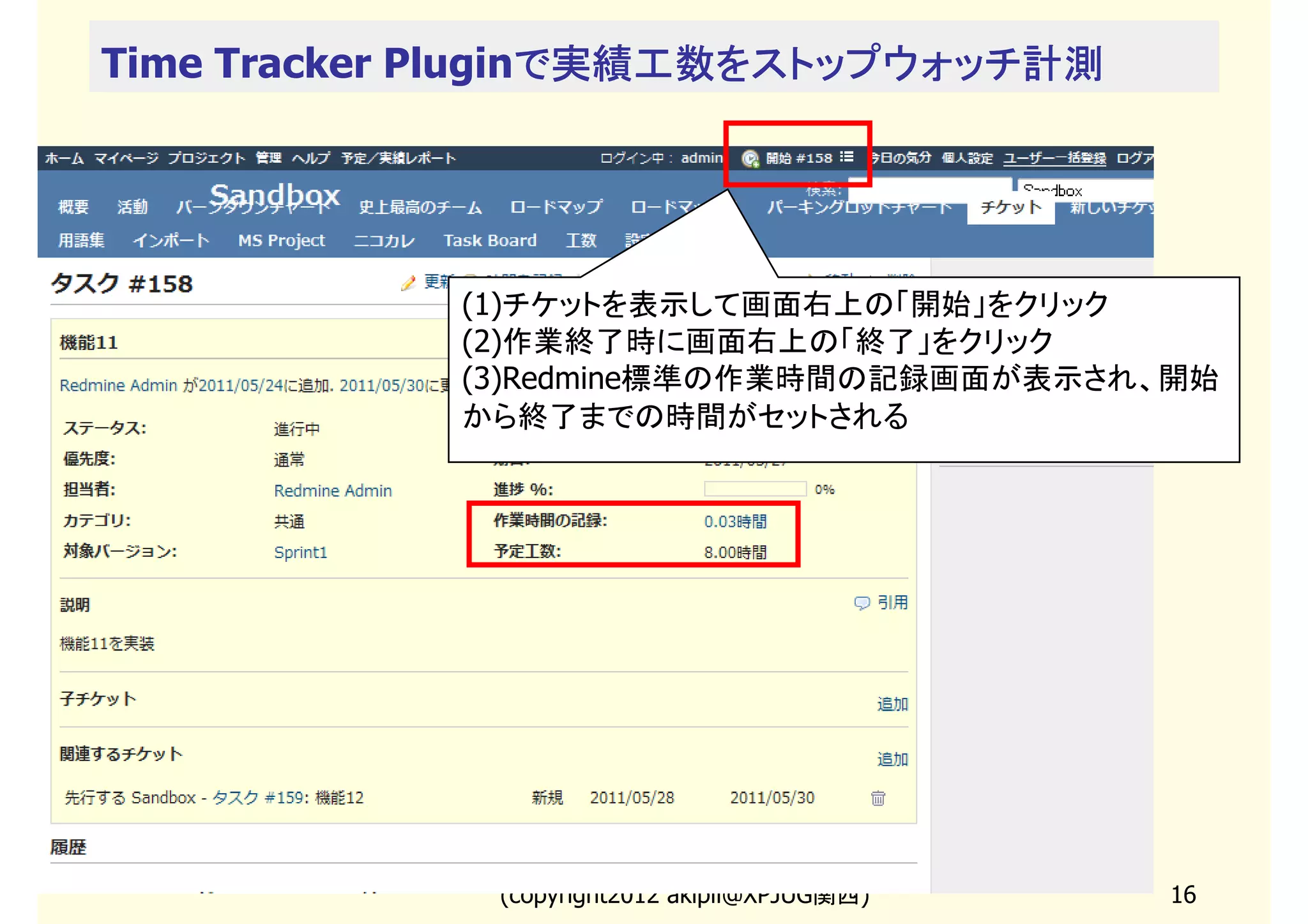Click the 履歴 history heading
The height and width of the screenshot is (924, 1308).
point(68,847)
